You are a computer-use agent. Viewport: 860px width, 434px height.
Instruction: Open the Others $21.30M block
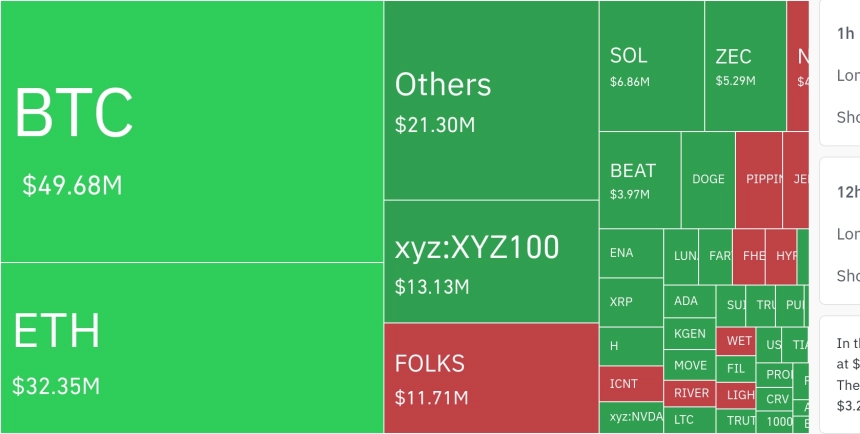(491, 100)
